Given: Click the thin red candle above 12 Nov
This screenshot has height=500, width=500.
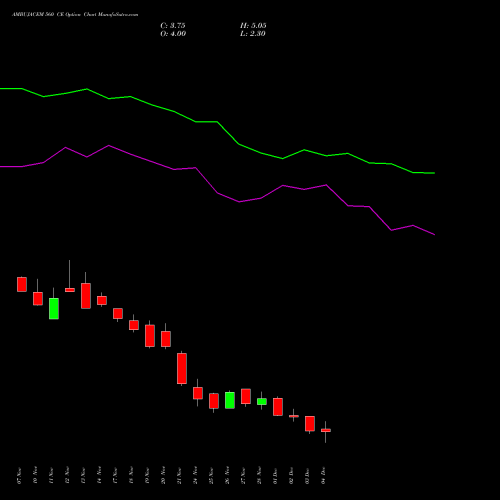Looking at the screenshot, I should click(70, 290).
